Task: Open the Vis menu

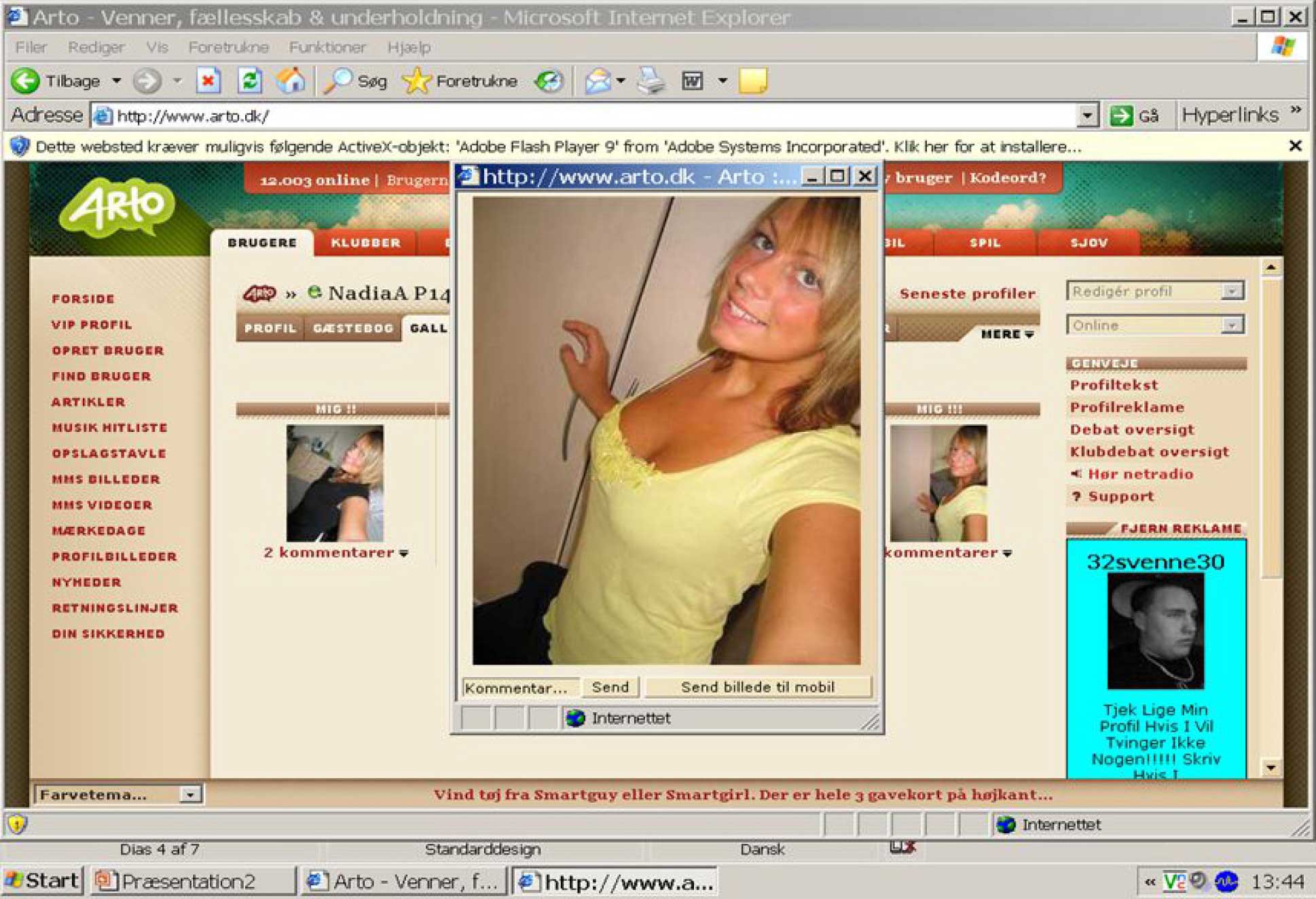Action: coord(157,47)
